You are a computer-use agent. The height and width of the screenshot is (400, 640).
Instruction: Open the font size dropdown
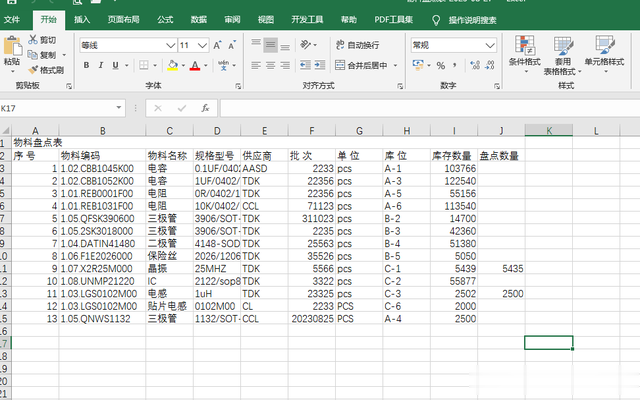[x=202, y=45]
